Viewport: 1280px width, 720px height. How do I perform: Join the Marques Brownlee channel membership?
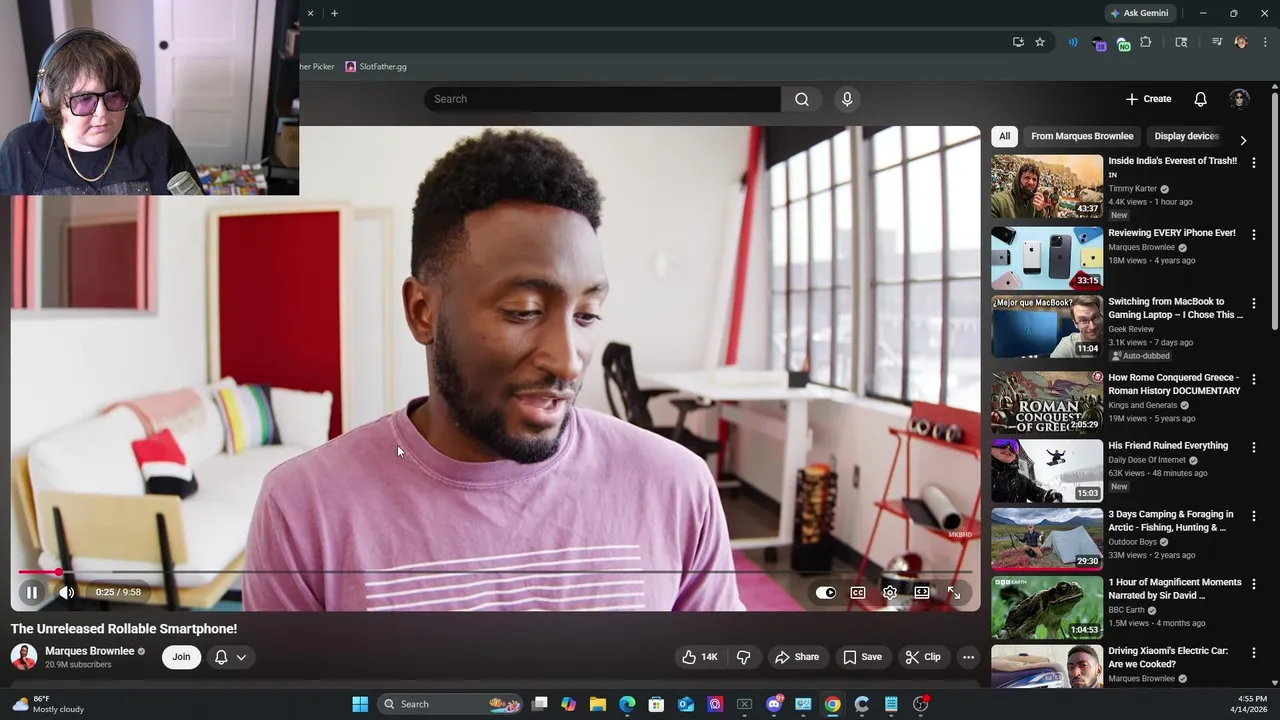point(181,657)
